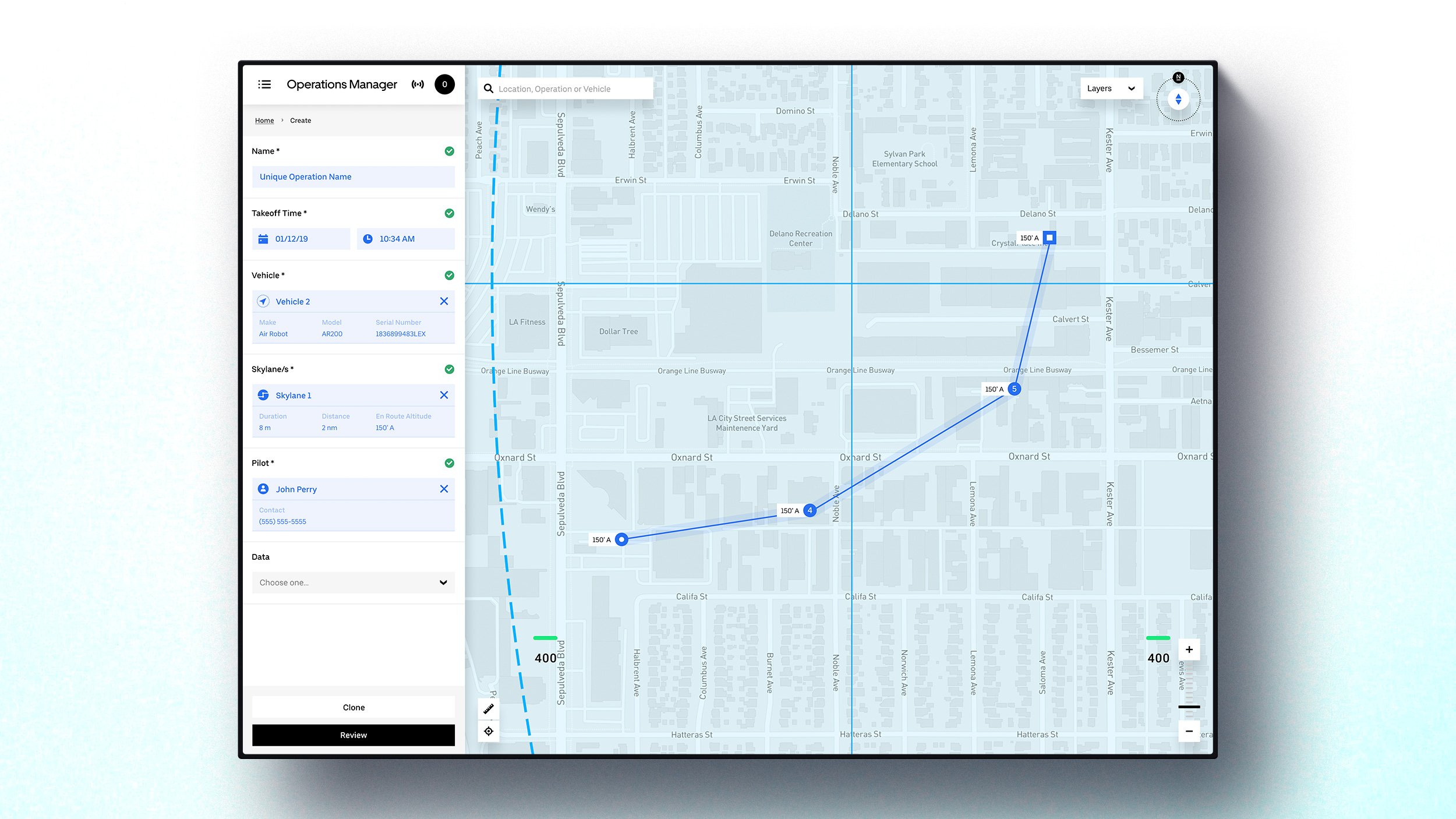Select the ruler measure tool
The width and height of the screenshot is (1456, 819).
tap(489, 709)
